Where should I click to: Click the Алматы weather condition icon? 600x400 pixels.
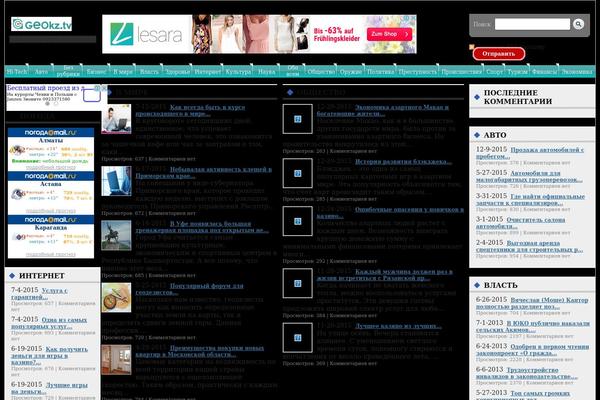click(17, 150)
